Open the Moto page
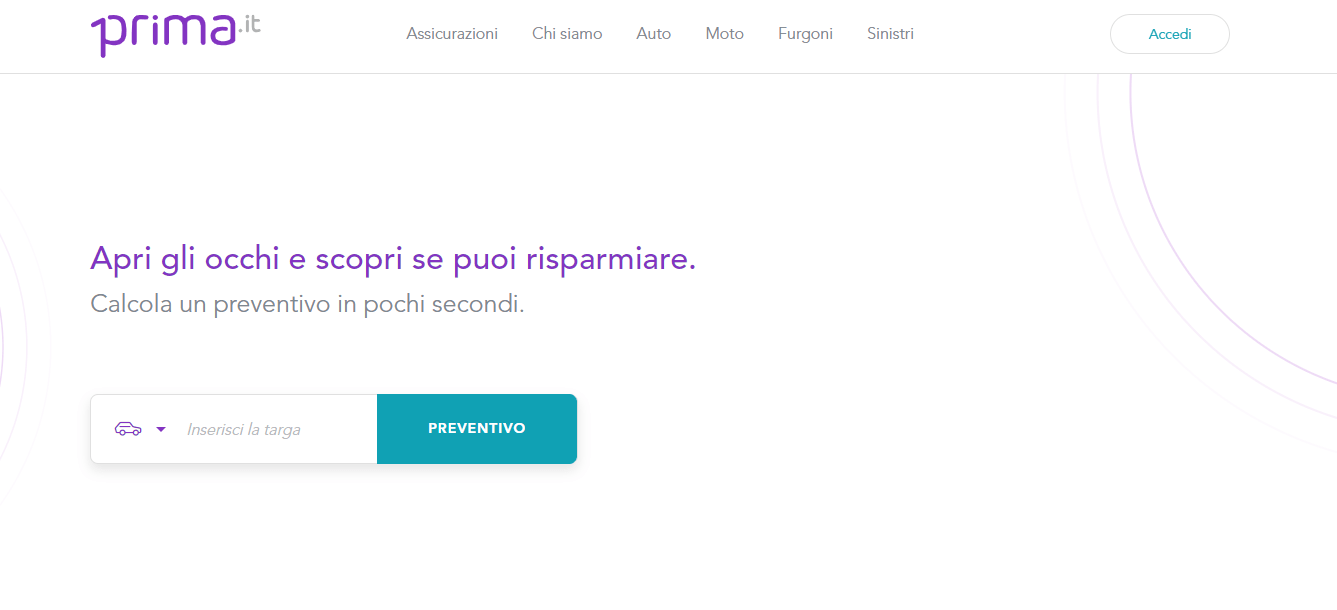This screenshot has width=1337, height=610. pyautogui.click(x=724, y=33)
